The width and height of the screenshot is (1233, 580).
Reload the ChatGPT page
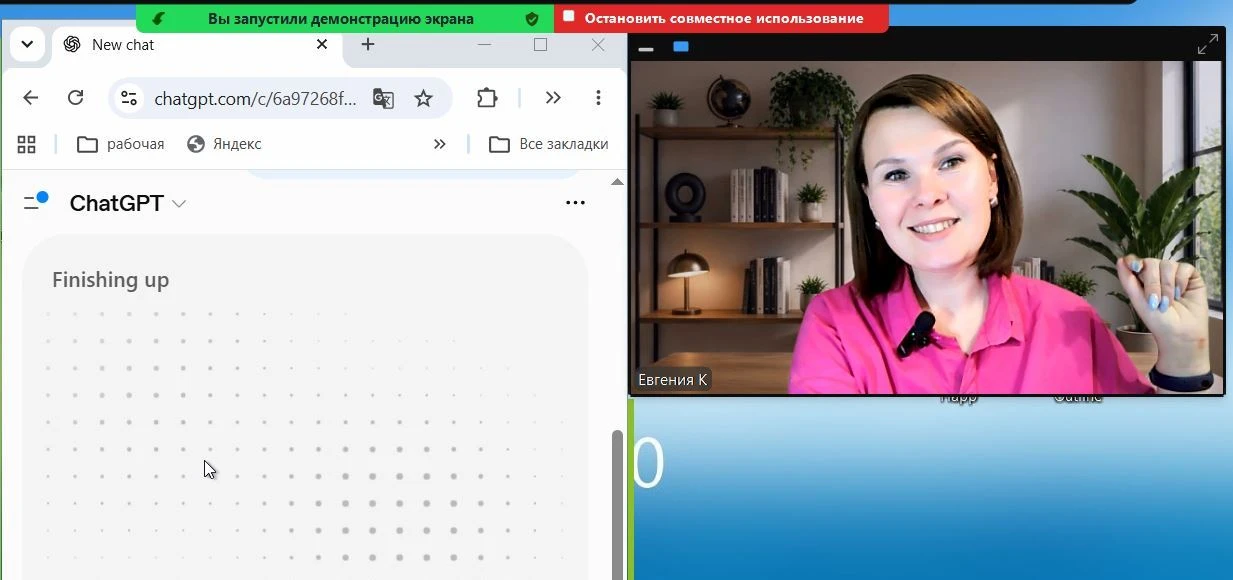pos(75,98)
